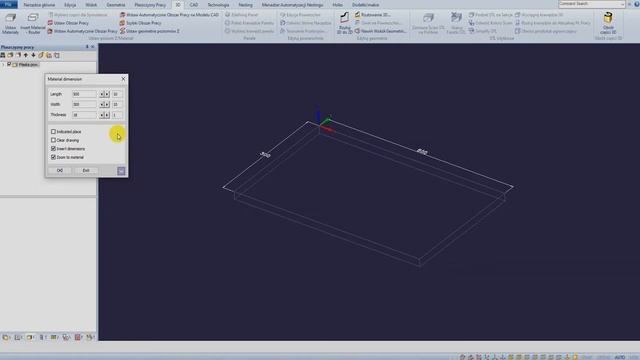Increase Length with the right arrow
This screenshot has width=640, height=360.
tap(107, 94)
